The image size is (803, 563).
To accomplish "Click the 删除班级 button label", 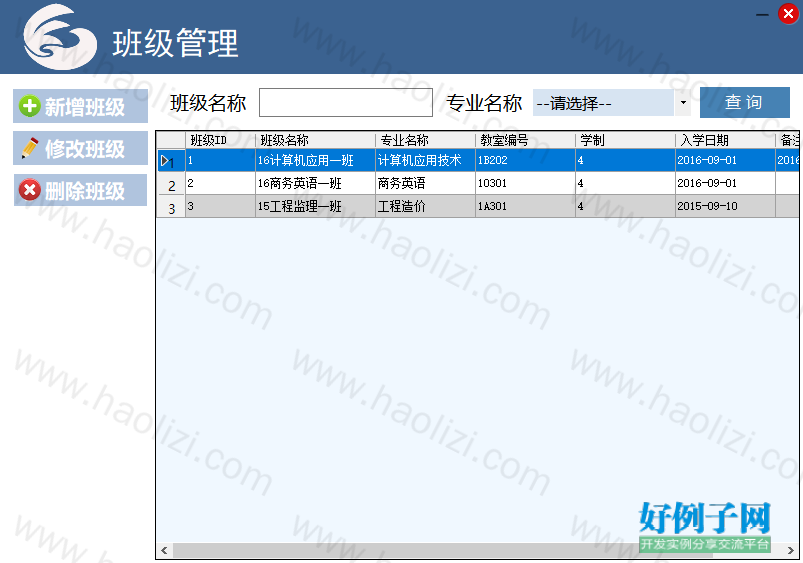I will (x=84, y=191).
